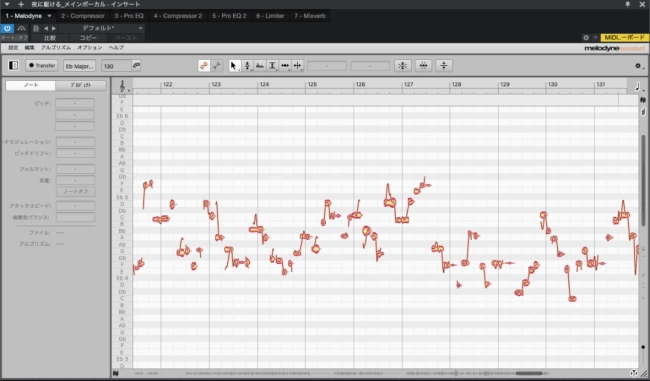This screenshot has height=381, width=650.
Task: Click the 130 tempo field
Action: (x=116, y=66)
